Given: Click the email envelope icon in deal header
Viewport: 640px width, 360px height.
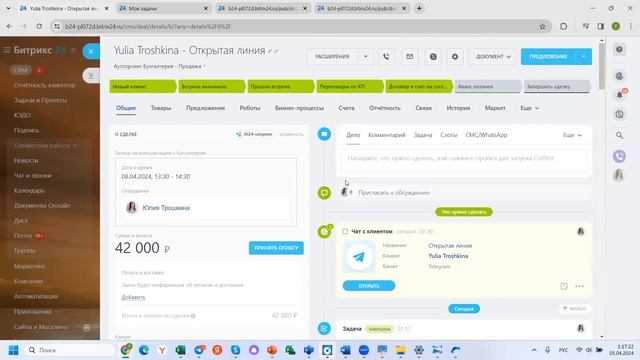Looking at the screenshot, I should [x=409, y=56].
